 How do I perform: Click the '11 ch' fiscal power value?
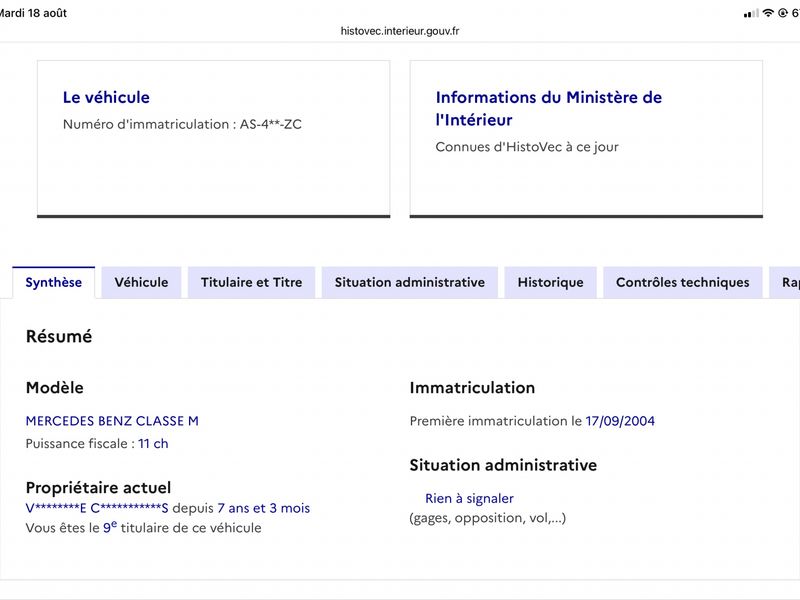pyautogui.click(x=153, y=443)
